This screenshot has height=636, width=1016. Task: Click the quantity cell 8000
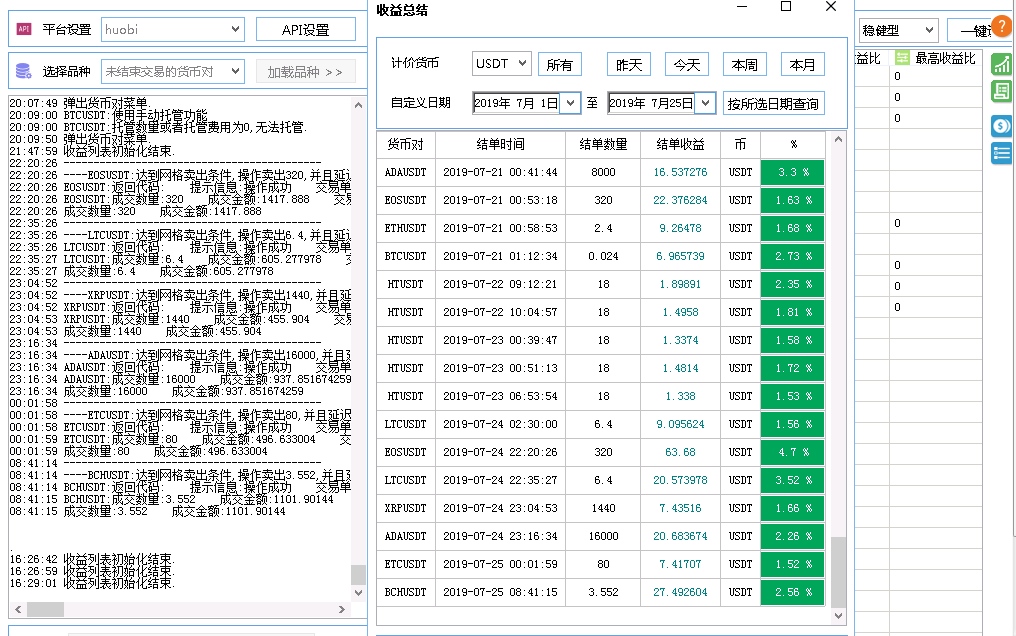(x=603, y=172)
